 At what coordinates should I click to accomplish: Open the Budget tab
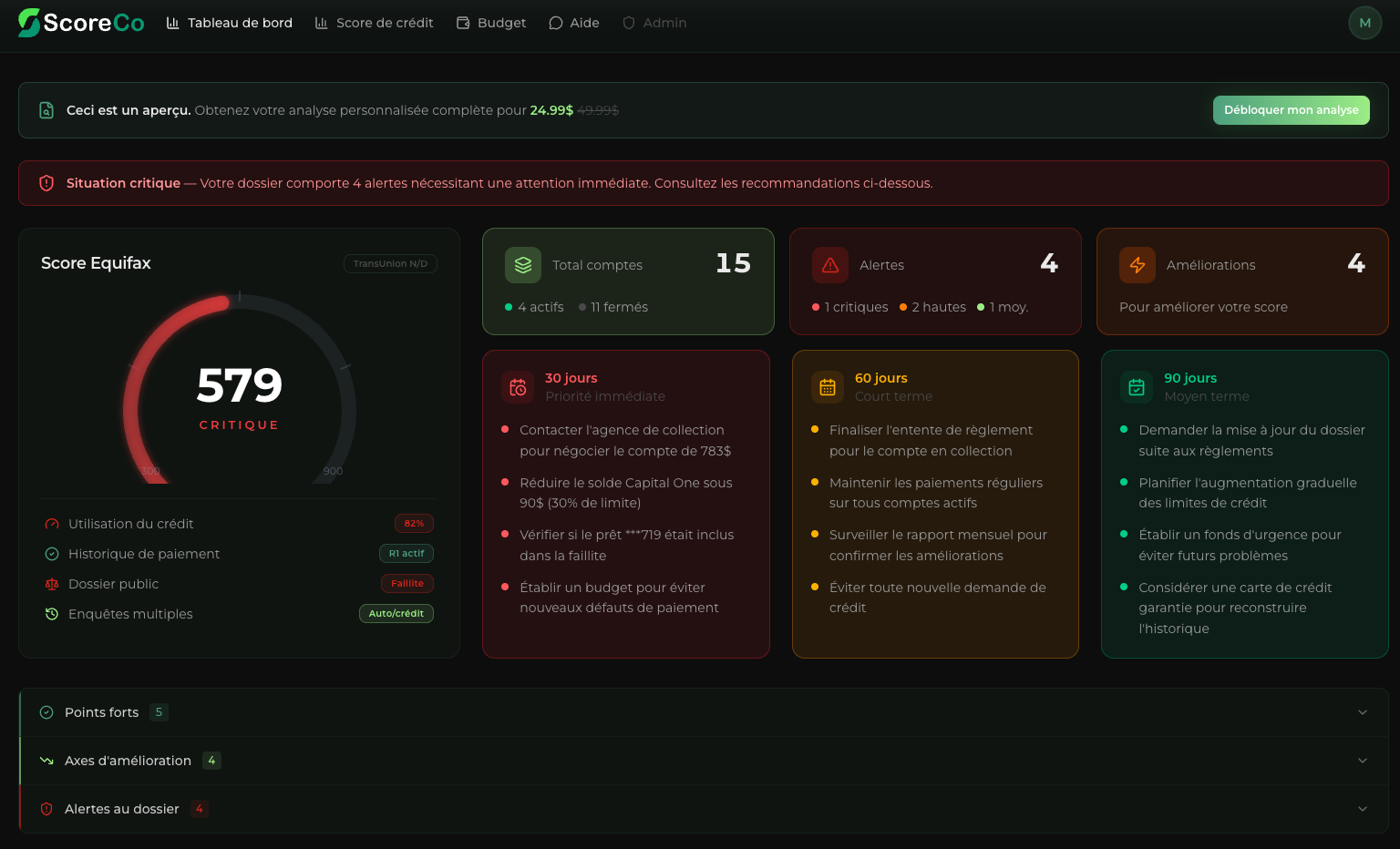(491, 23)
